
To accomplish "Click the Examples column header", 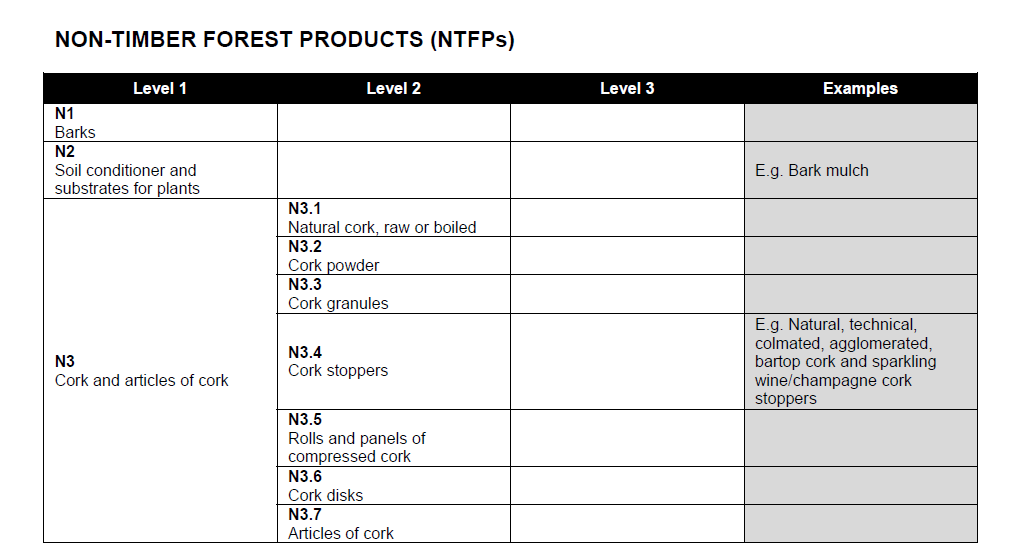I will pos(860,88).
